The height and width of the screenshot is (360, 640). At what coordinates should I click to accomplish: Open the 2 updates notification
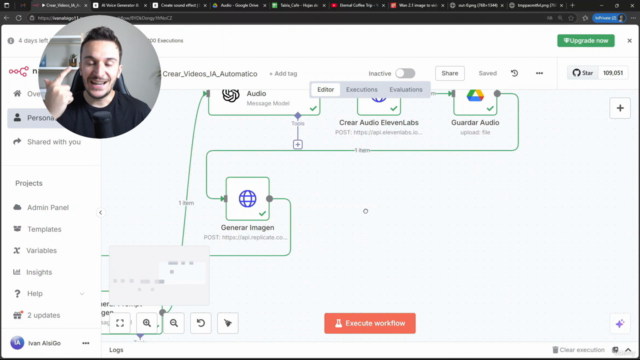tap(43, 315)
